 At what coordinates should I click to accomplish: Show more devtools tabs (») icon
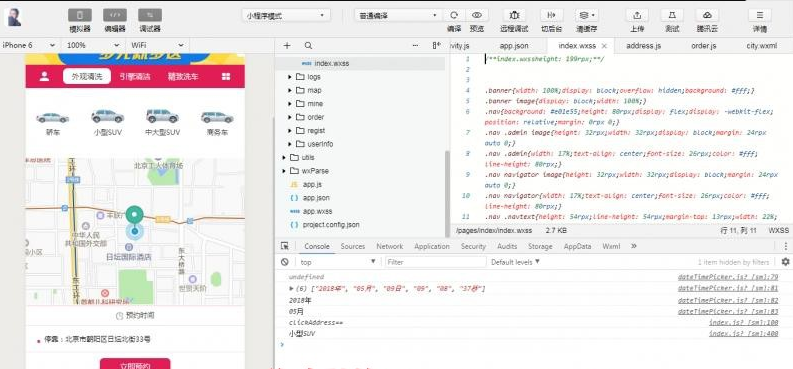click(x=634, y=246)
